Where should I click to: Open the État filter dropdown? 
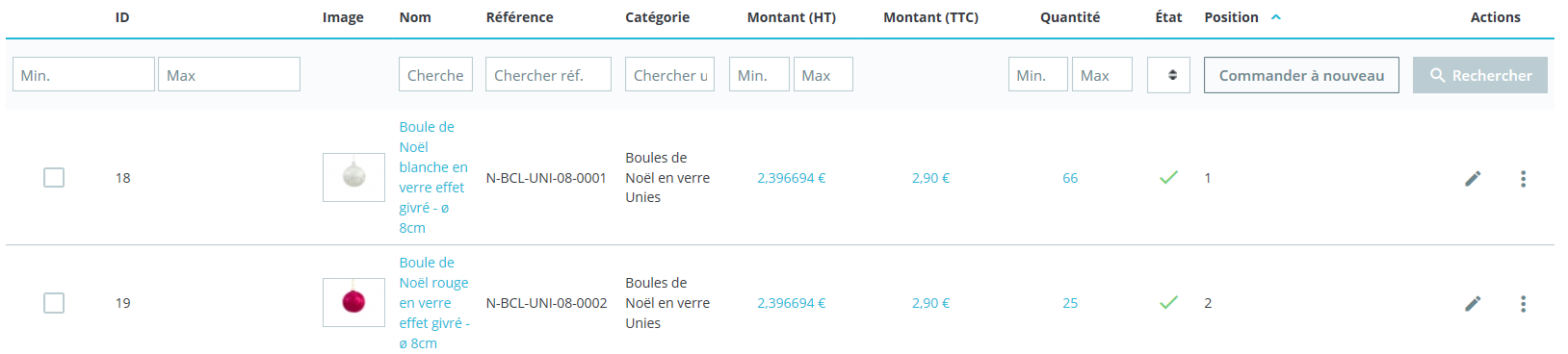coord(1168,74)
